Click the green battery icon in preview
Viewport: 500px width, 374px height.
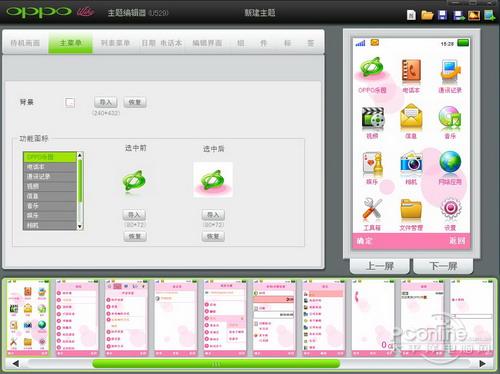463,43
